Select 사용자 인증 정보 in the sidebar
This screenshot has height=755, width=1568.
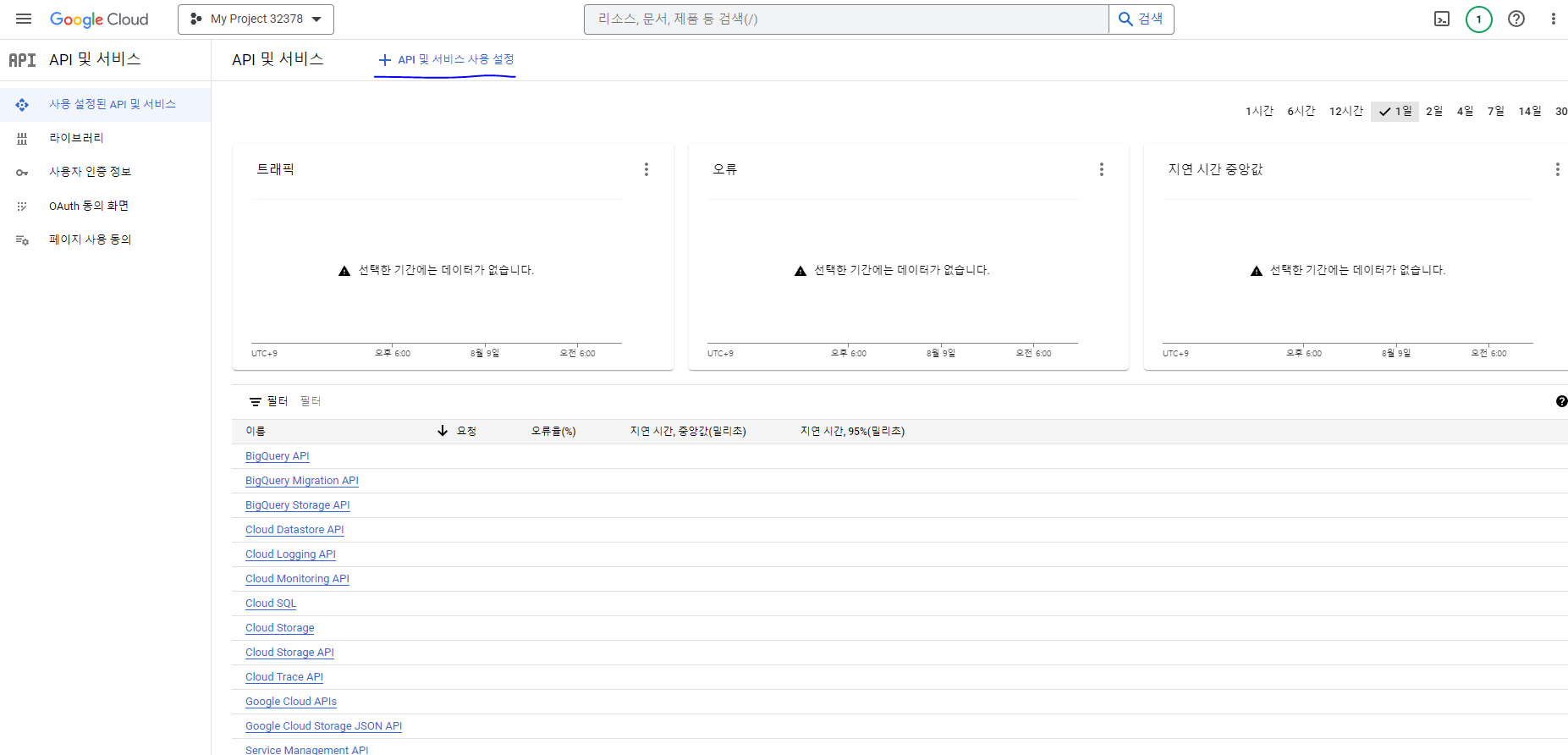105,172
